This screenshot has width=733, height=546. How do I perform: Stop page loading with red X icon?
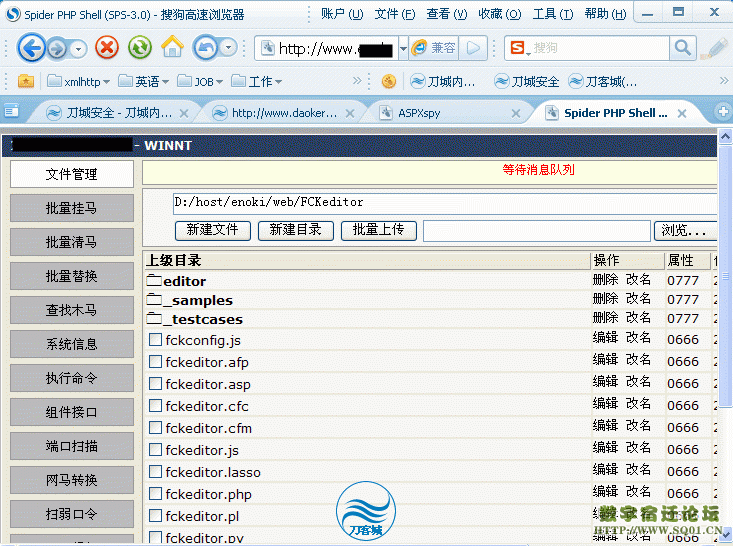[x=107, y=48]
